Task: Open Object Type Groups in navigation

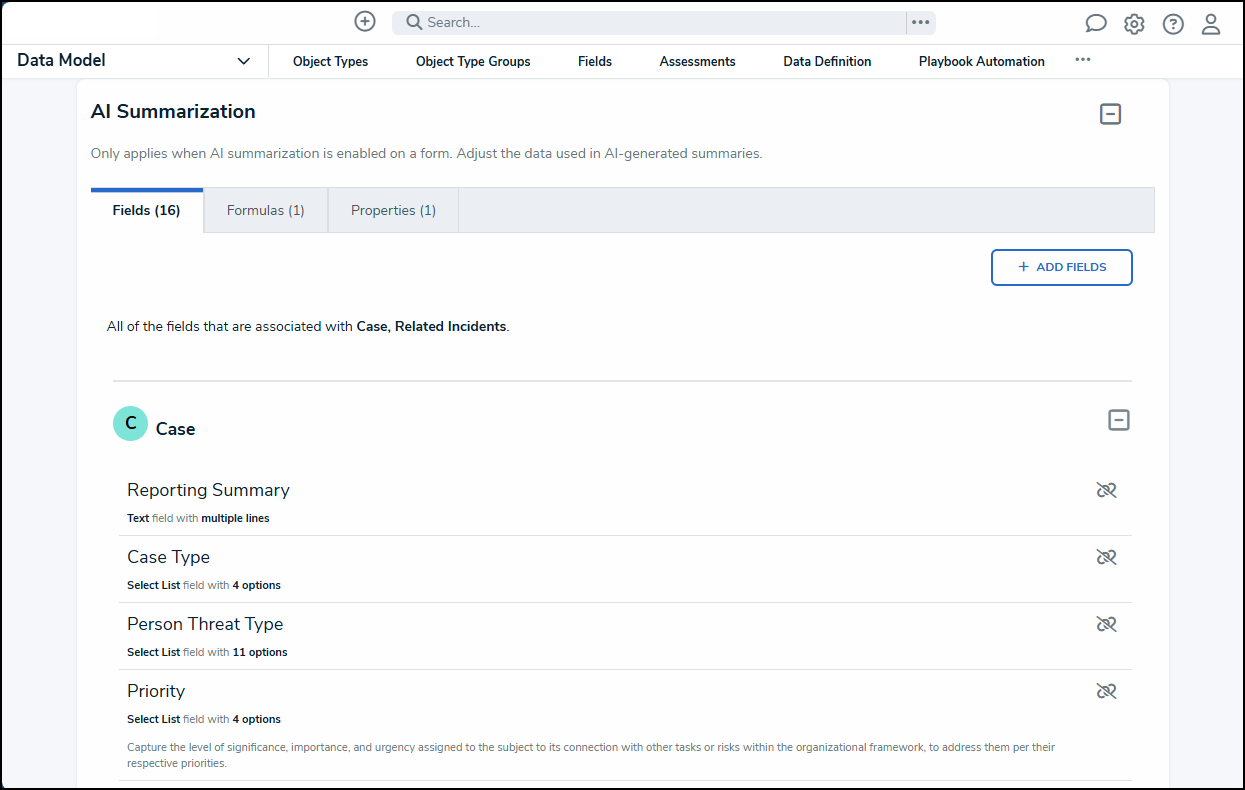Action: click(473, 62)
